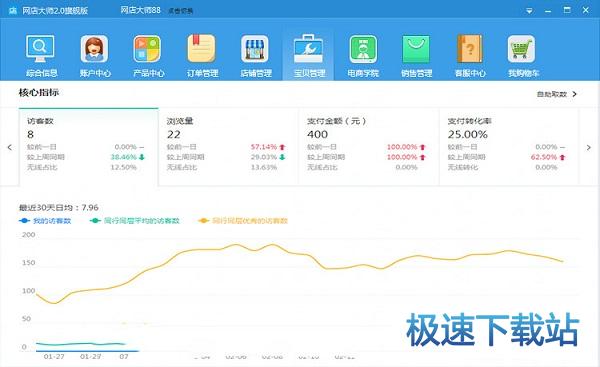The width and height of the screenshot is (600, 367).
Task: Select the 支付金额（元）indicator card
Action: click(x=369, y=147)
